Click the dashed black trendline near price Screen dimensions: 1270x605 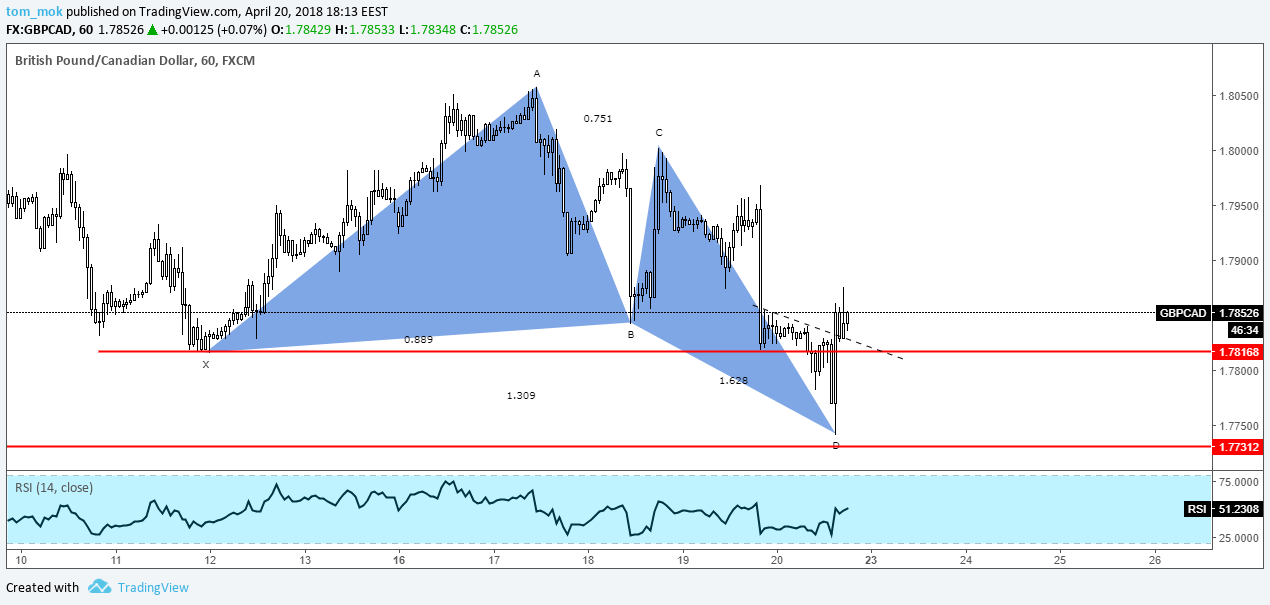[x=828, y=331]
